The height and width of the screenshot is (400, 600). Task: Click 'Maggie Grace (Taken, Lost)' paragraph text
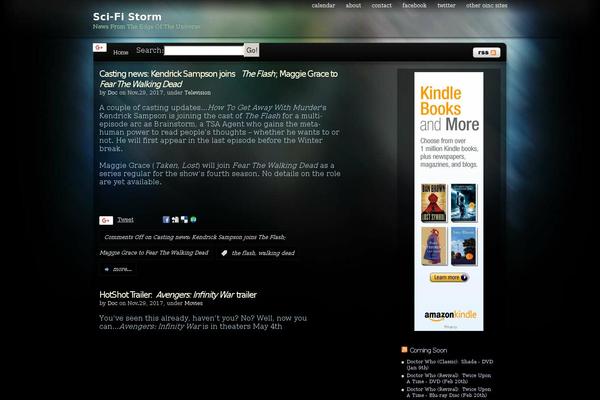pyautogui.click(x=220, y=174)
